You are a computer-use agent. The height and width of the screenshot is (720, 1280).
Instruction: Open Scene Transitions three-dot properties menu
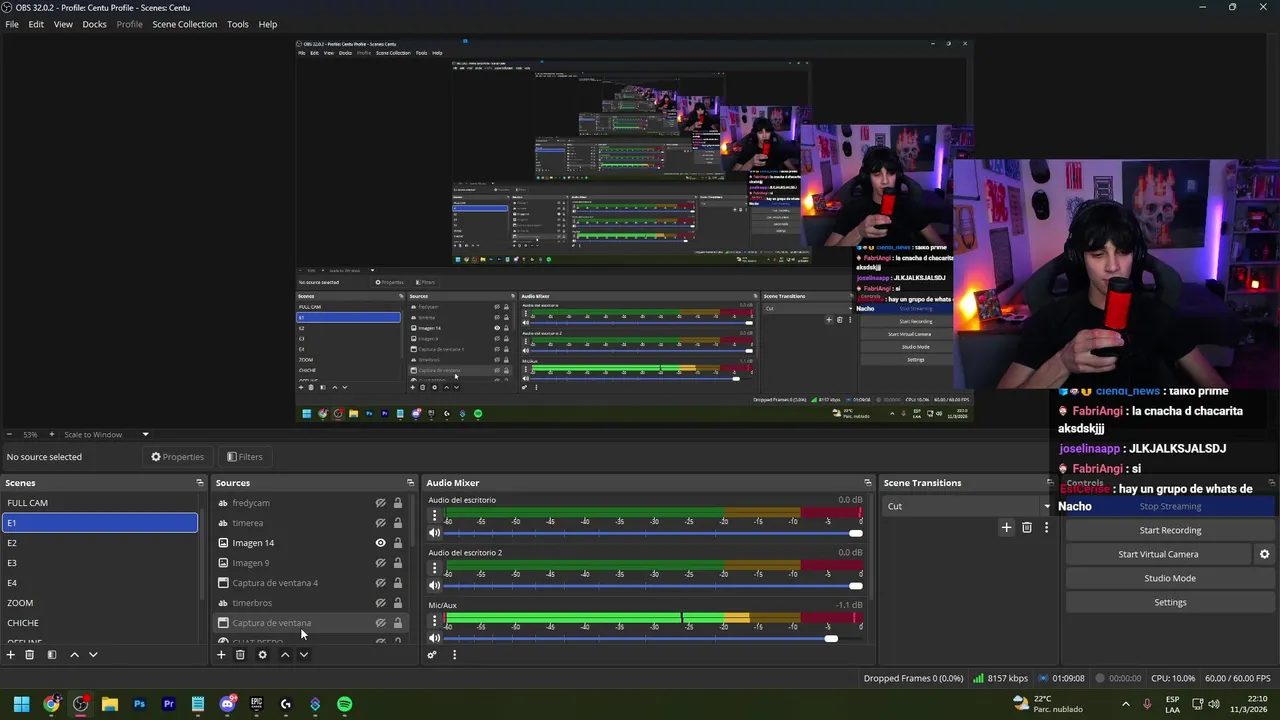tap(1046, 527)
